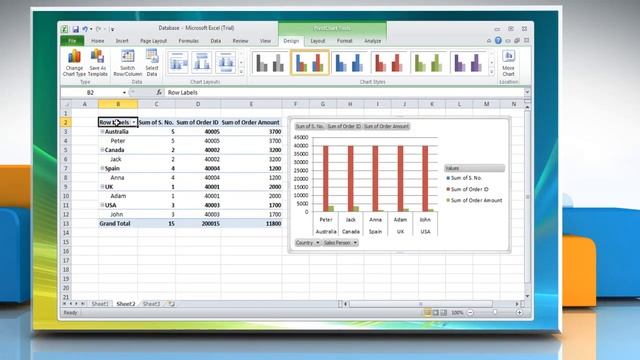Switch to Page Layout view icon

click(436, 313)
